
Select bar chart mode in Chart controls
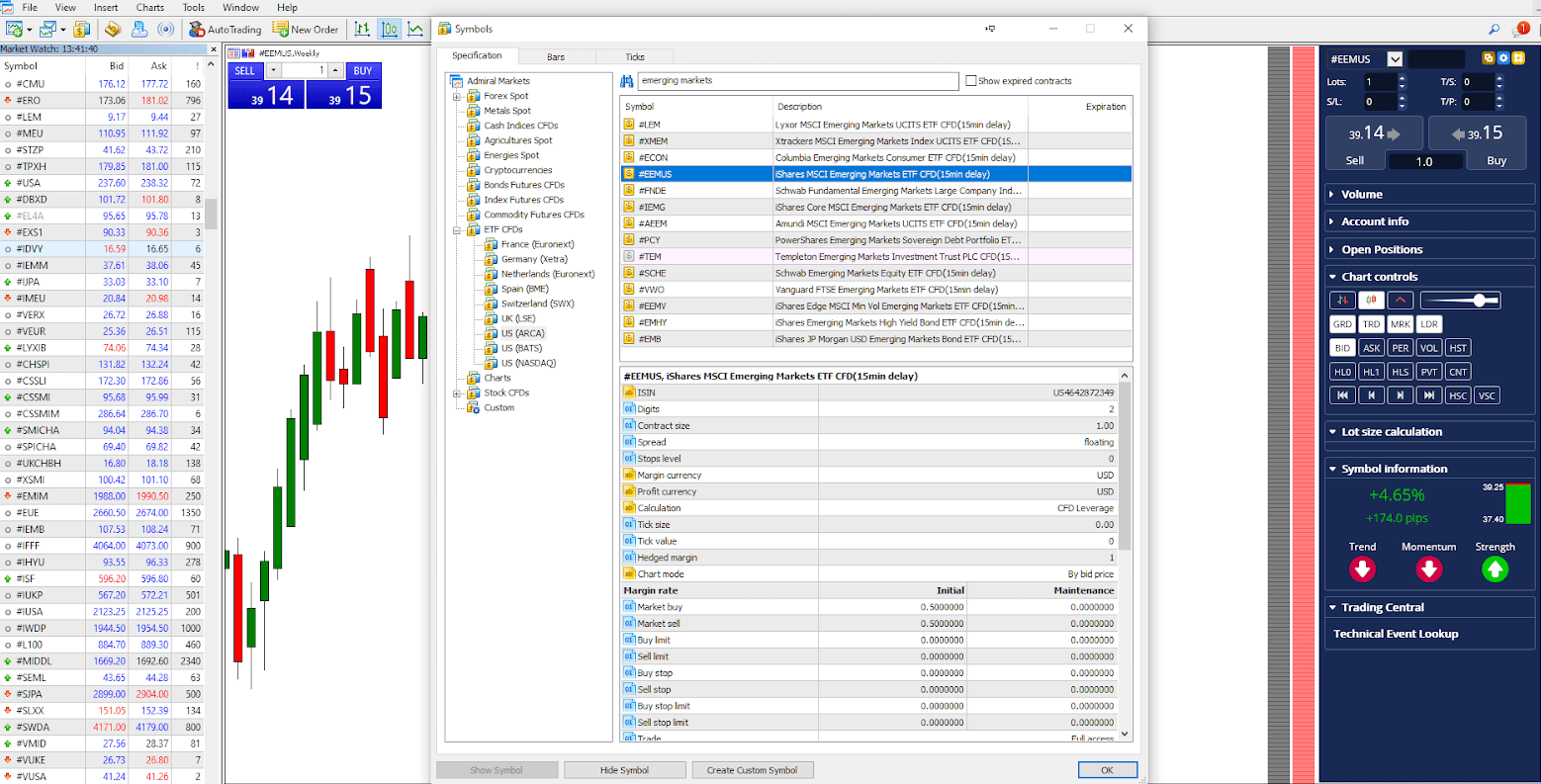tap(1342, 300)
